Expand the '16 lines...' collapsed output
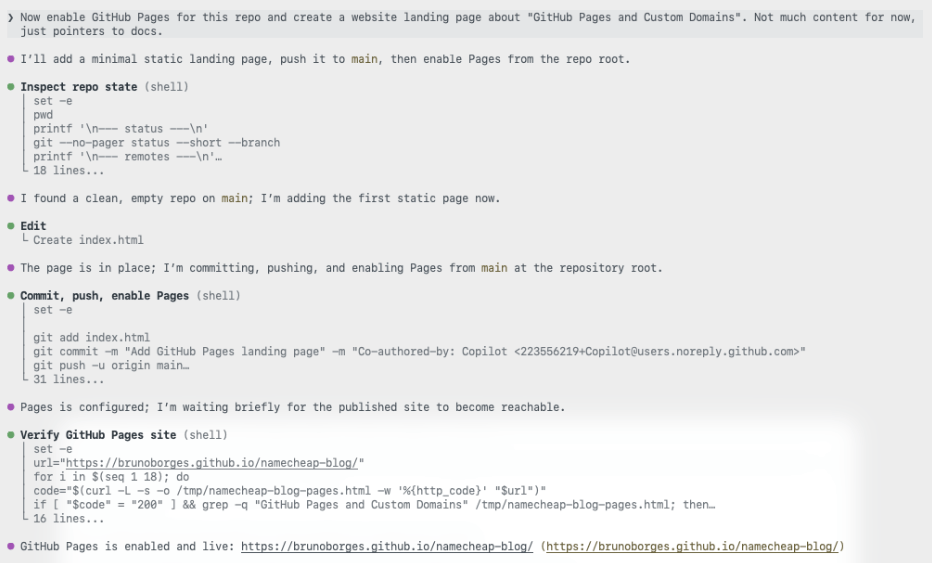 (68, 518)
